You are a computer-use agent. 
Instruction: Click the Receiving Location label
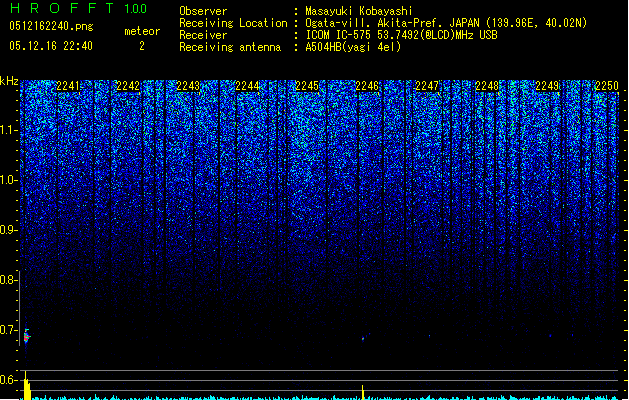click(233, 23)
